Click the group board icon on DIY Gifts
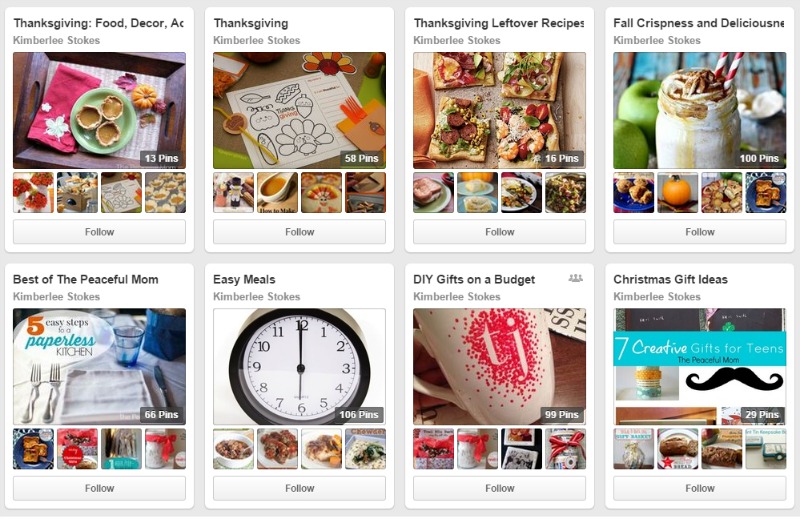800x519 pixels. tap(576, 278)
